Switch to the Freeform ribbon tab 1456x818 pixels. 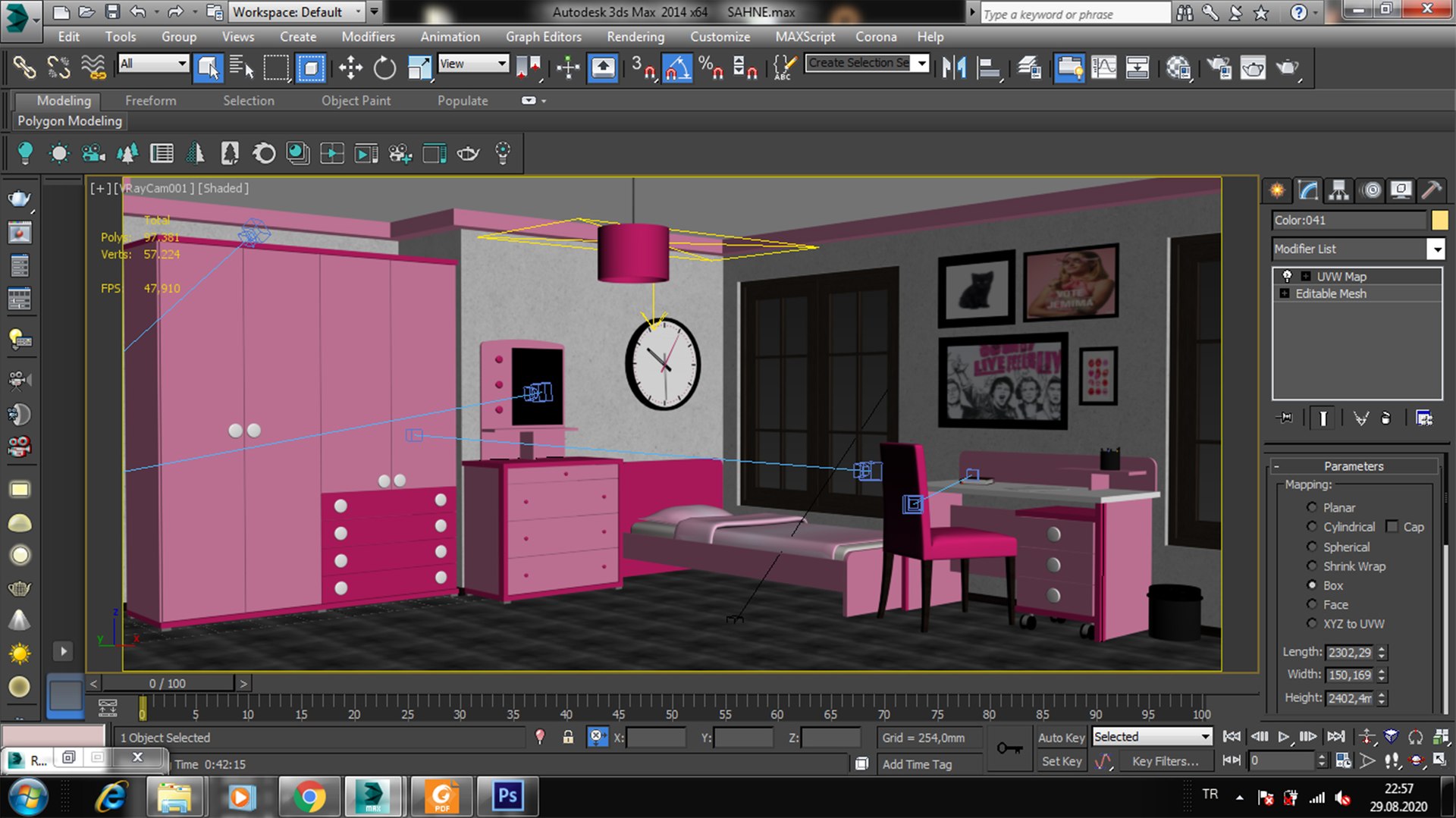tap(150, 100)
